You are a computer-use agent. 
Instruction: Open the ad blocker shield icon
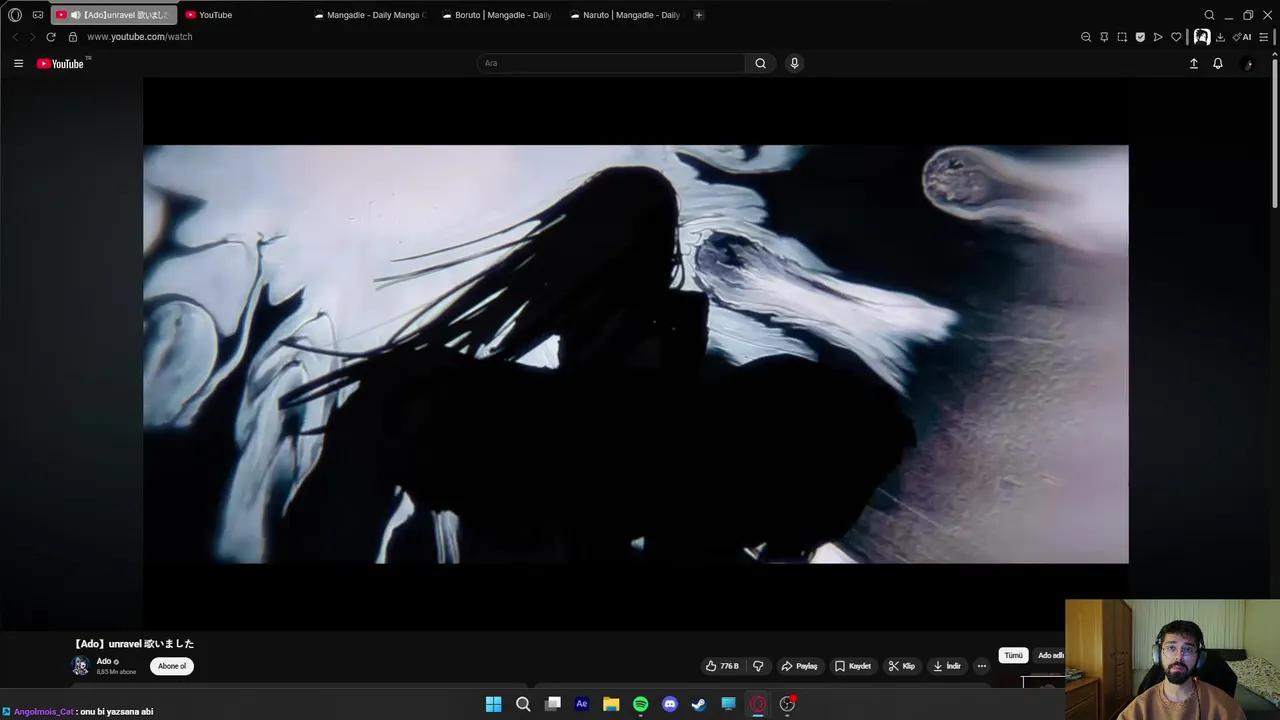pyautogui.click(x=1140, y=37)
